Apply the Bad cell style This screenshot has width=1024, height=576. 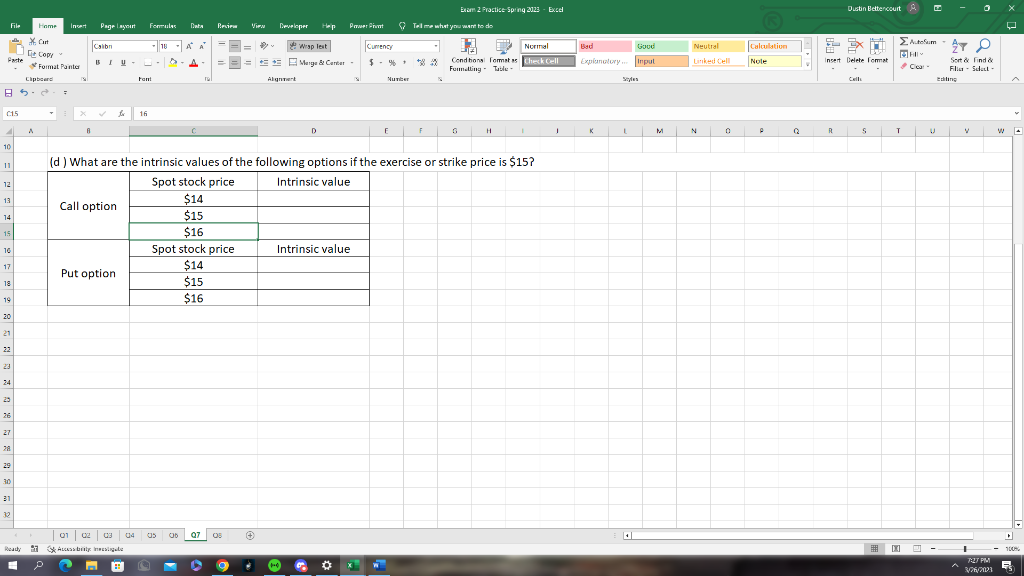pos(605,46)
